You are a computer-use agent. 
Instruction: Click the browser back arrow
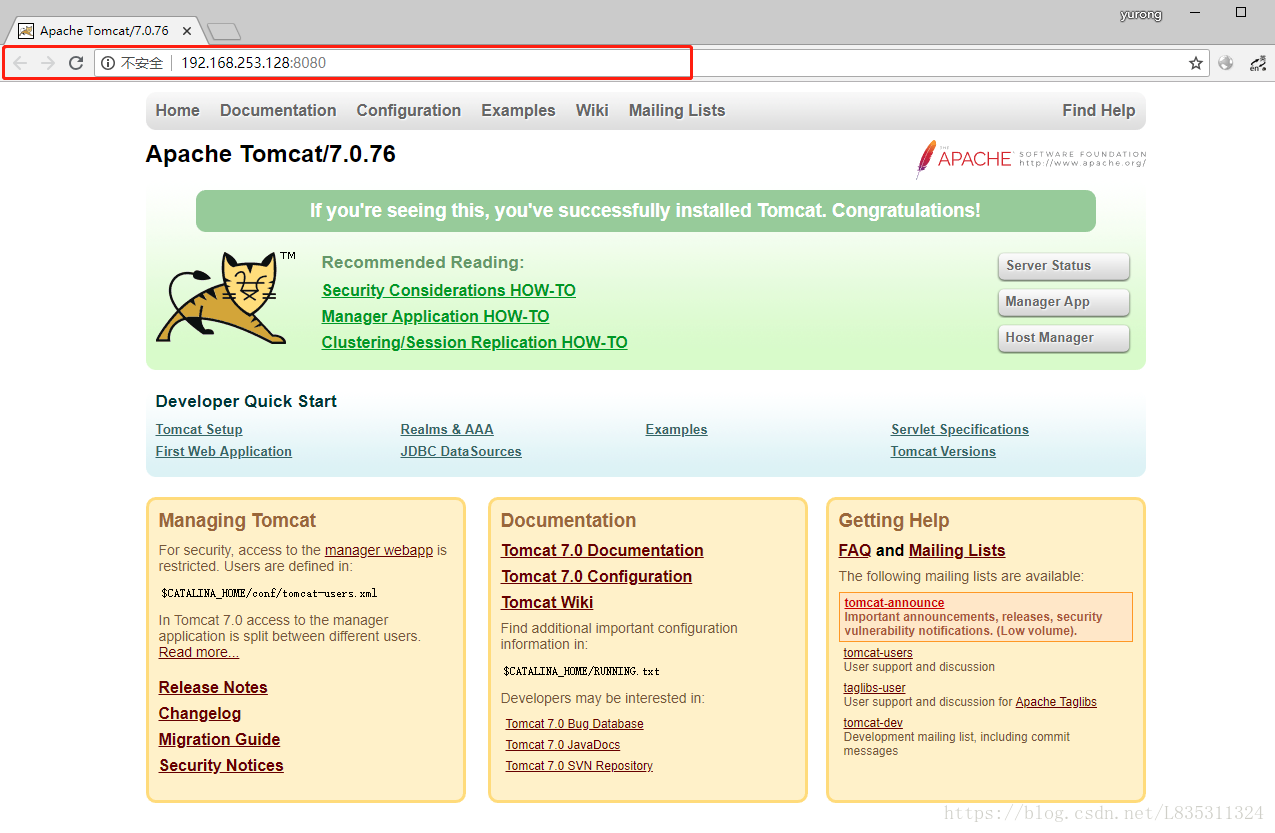(20, 63)
